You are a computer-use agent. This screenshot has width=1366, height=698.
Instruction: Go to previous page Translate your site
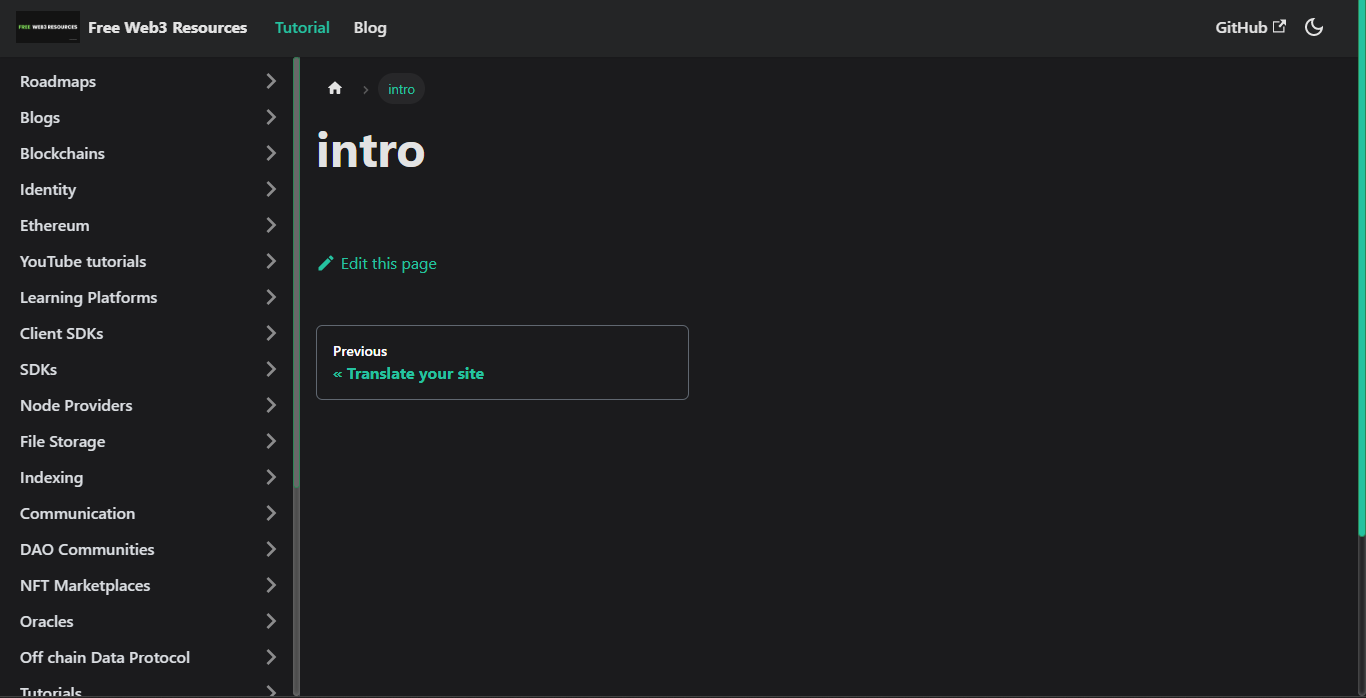(x=502, y=362)
